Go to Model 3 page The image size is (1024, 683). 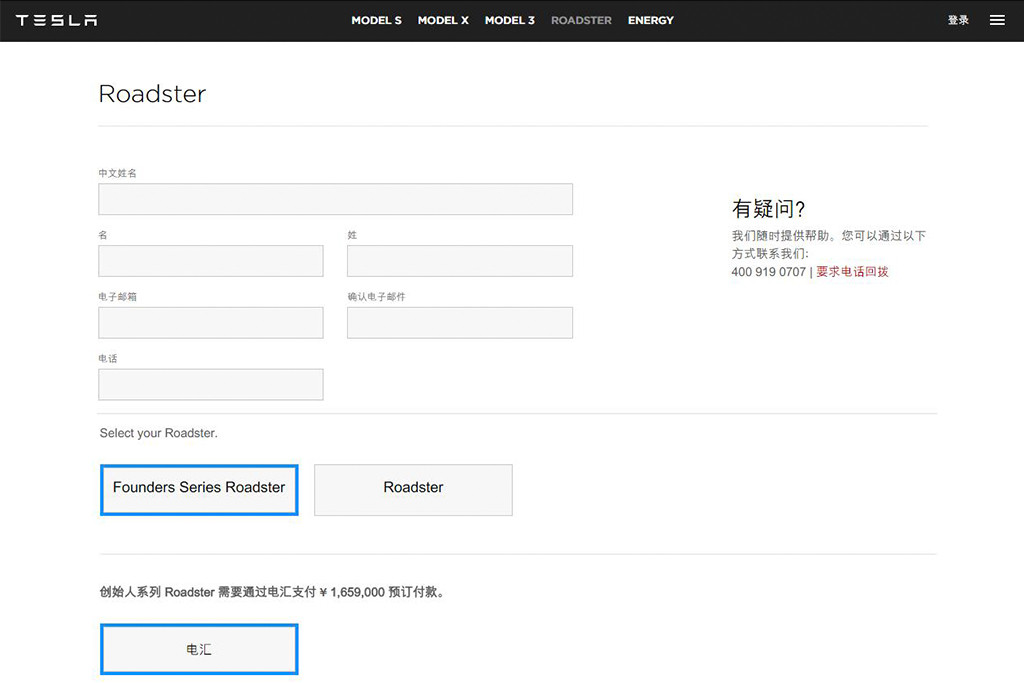click(x=509, y=20)
